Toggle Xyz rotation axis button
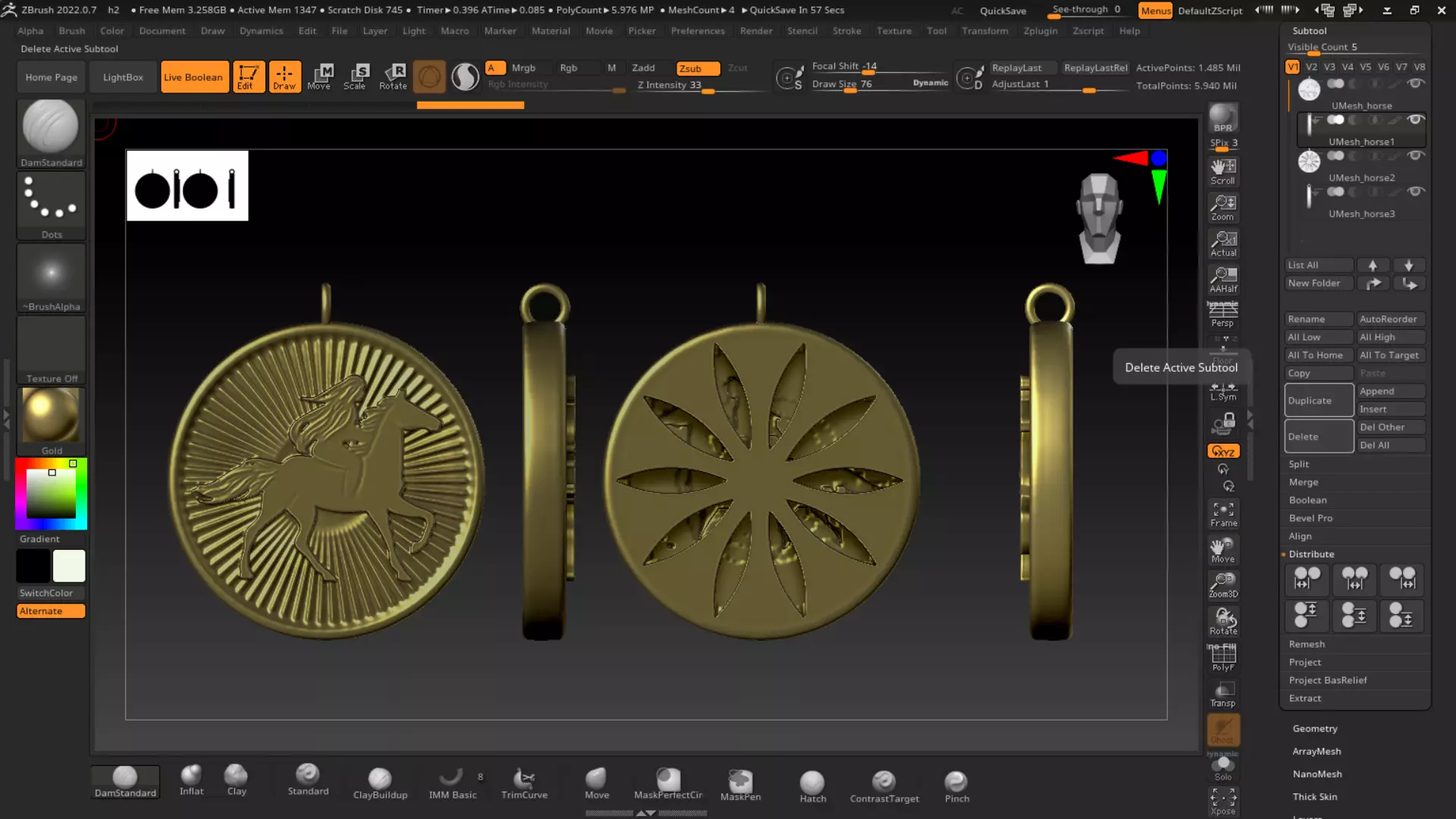The width and height of the screenshot is (1456, 819). pos(1222,451)
